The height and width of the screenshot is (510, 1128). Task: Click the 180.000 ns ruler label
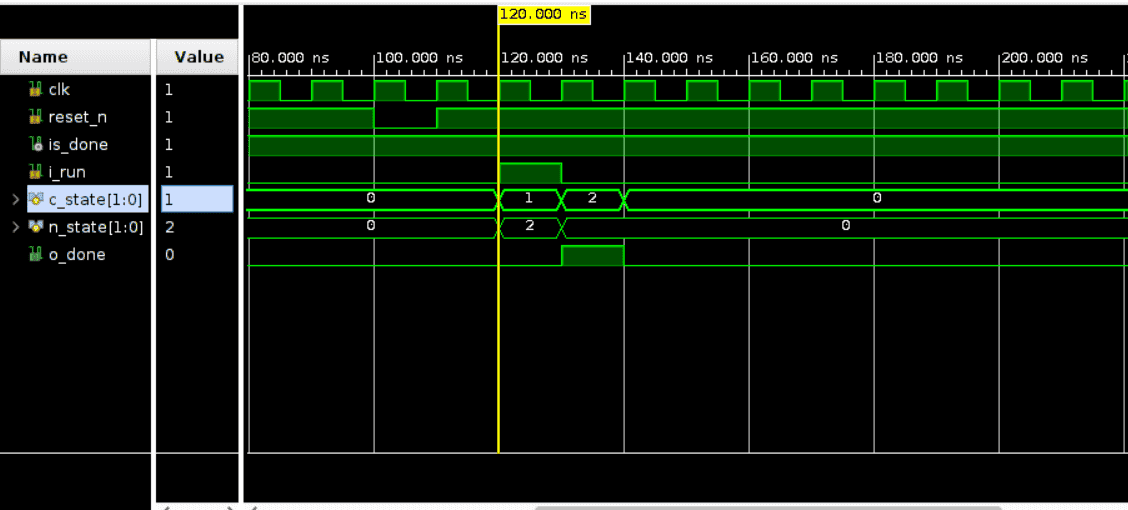point(920,58)
